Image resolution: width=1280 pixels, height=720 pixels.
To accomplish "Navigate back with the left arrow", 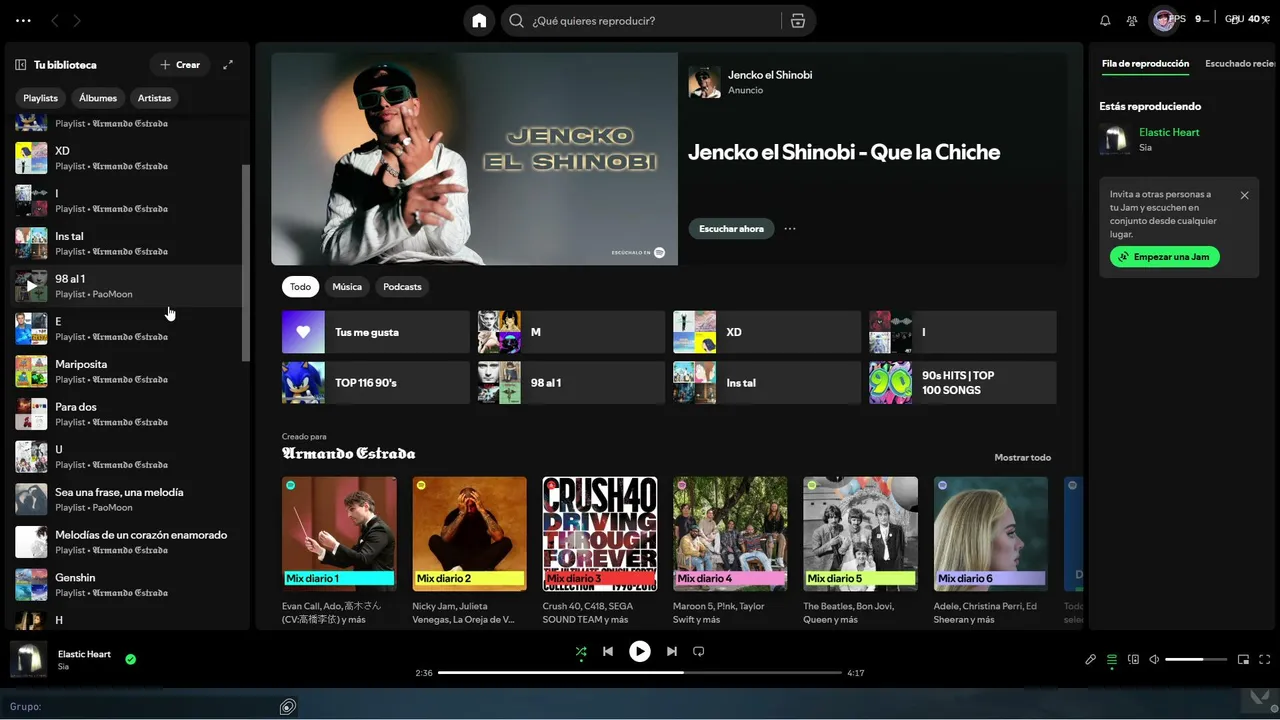I will (x=55, y=21).
